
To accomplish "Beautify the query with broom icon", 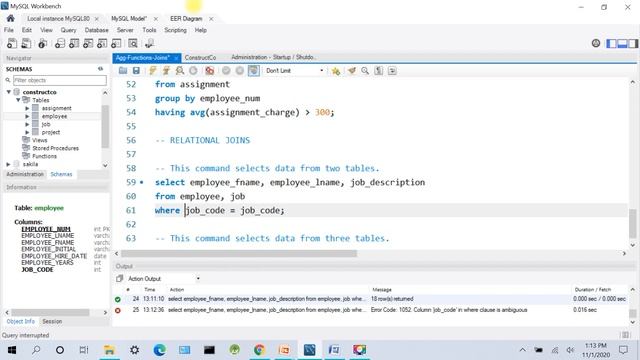I will pos(351,71).
